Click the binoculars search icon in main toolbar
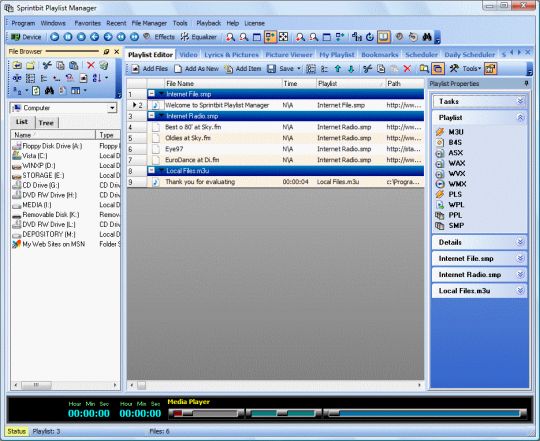 coord(427,37)
